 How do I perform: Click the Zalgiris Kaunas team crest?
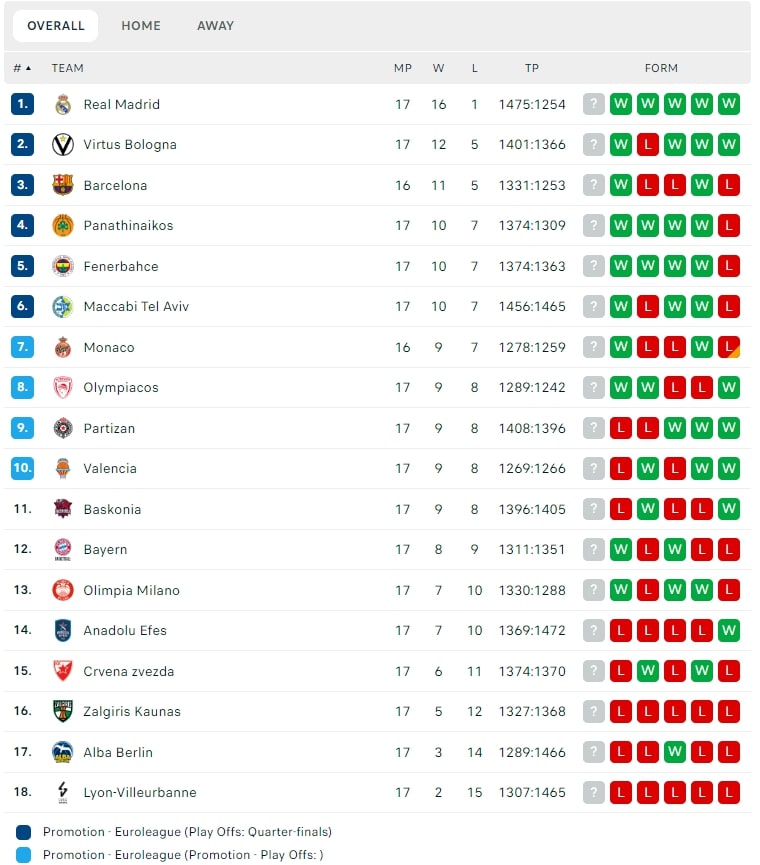pos(63,711)
